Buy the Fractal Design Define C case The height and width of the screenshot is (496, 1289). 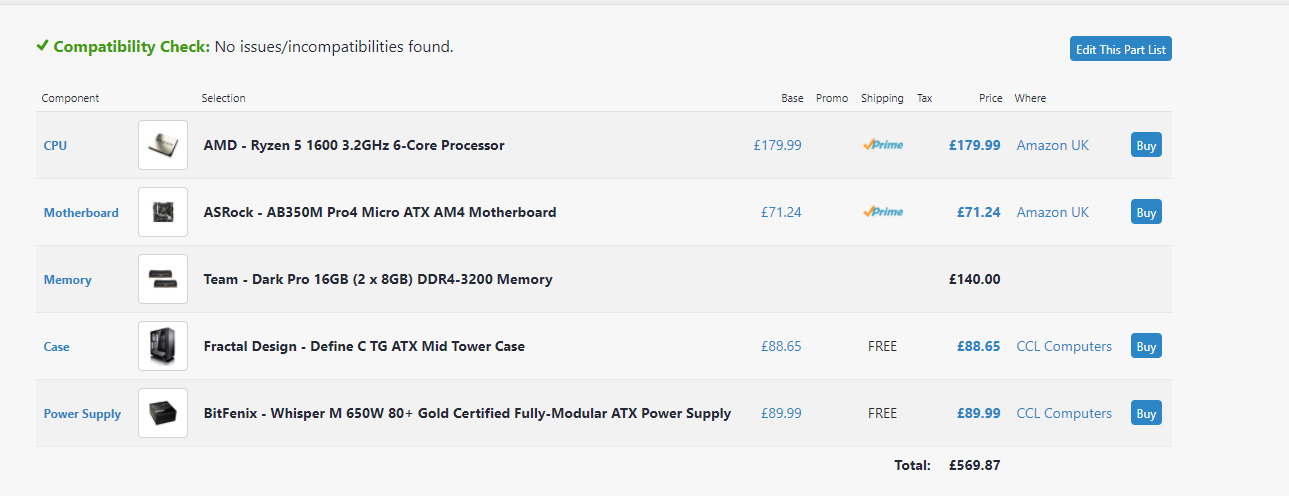tap(1146, 346)
